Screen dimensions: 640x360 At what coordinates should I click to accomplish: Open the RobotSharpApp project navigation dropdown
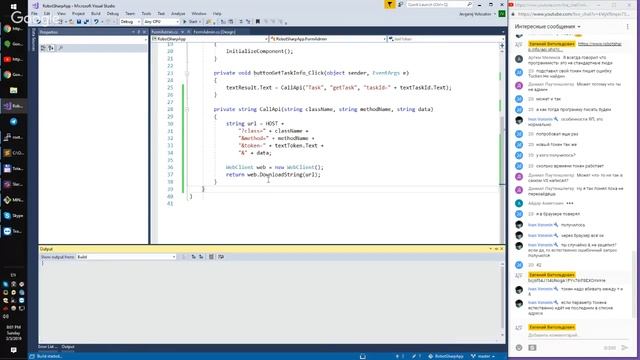coord(210,39)
